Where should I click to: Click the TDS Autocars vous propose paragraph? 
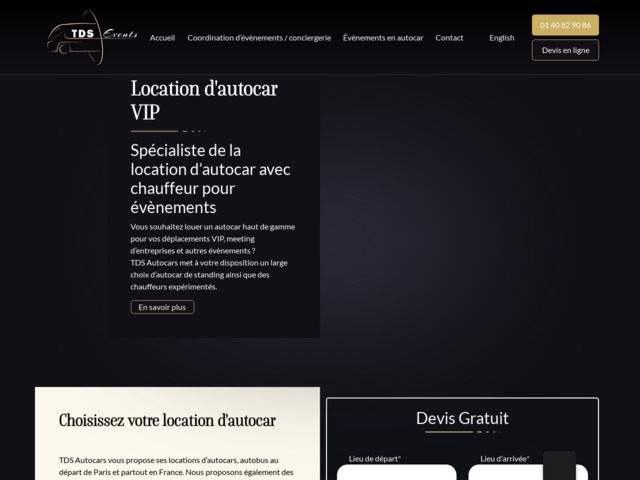coord(176,466)
